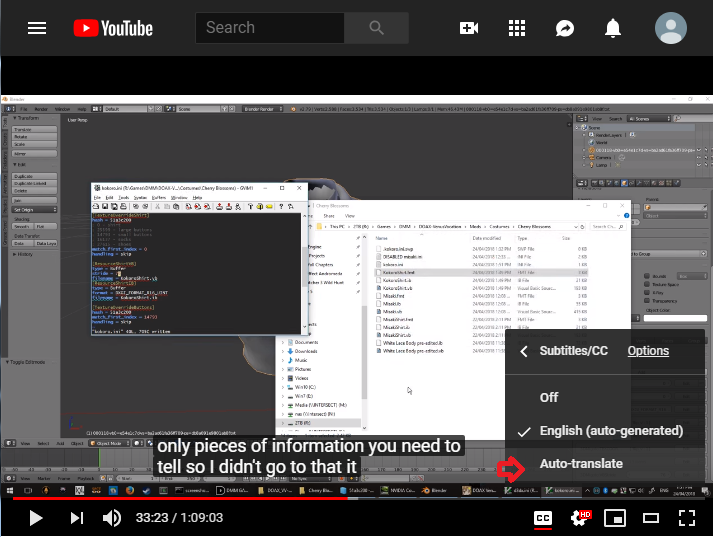Open the Set Origin dropdown in Blender

[x=35, y=210]
